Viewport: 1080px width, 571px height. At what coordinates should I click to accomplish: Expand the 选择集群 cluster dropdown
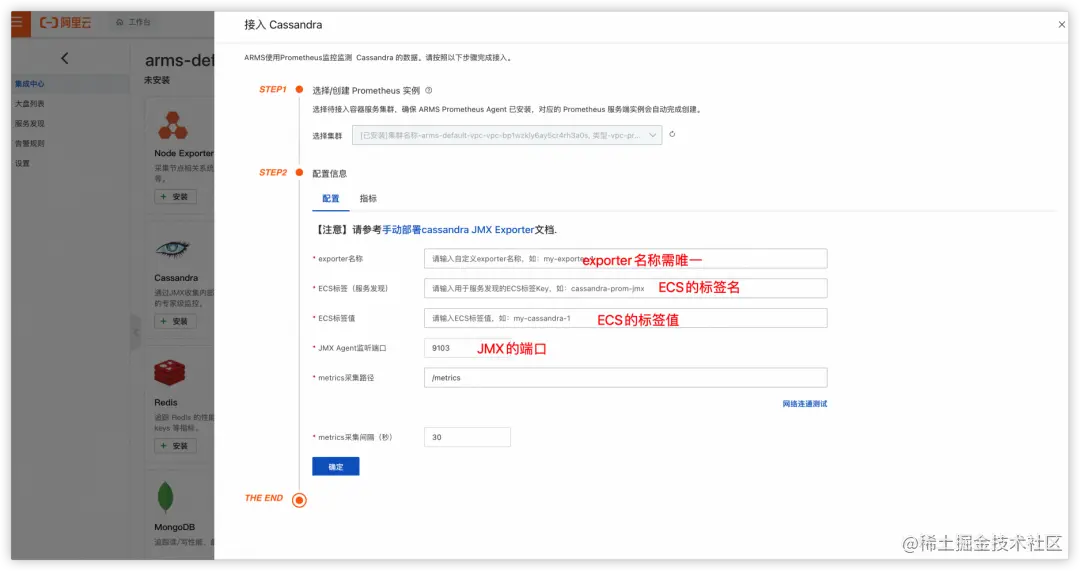(x=507, y=135)
